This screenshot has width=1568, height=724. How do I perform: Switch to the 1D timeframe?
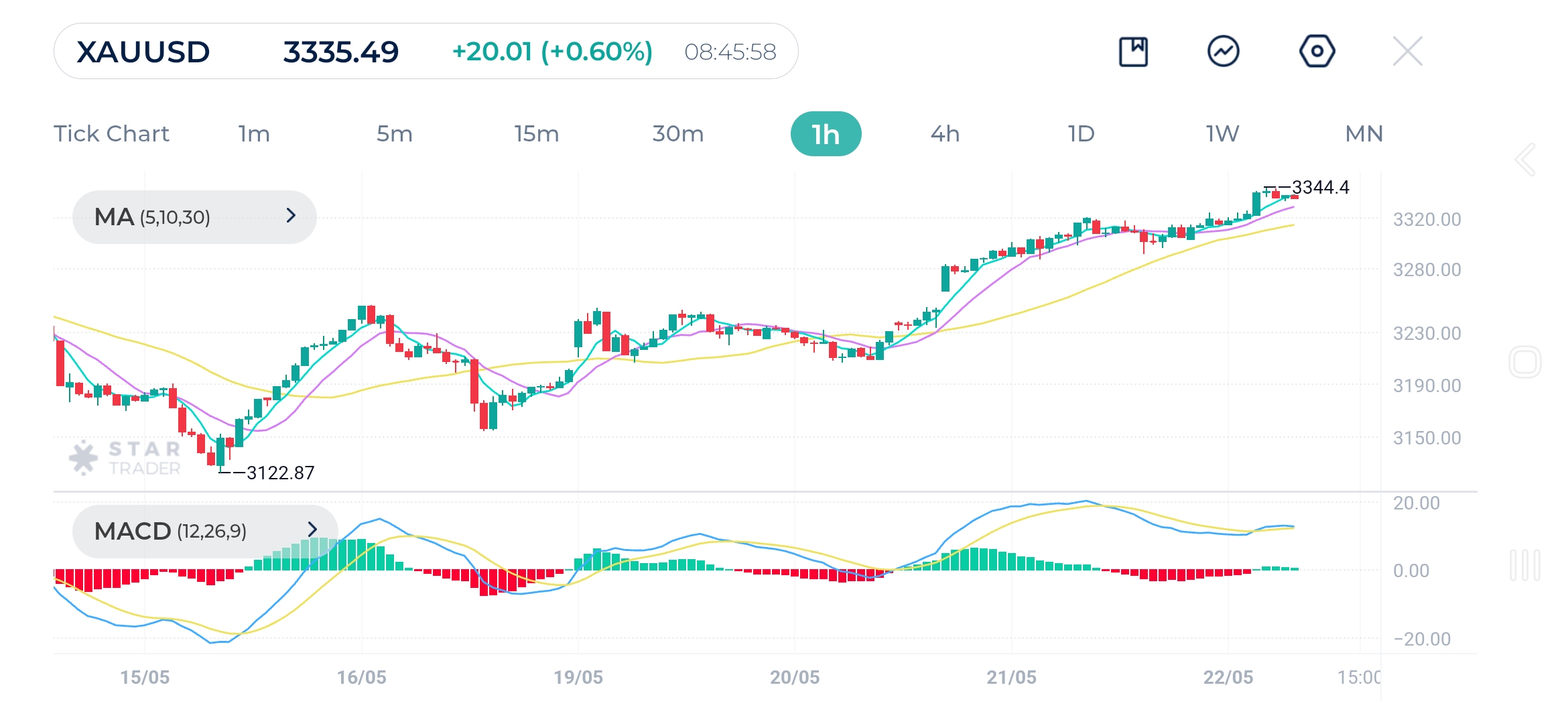pyautogui.click(x=1081, y=134)
